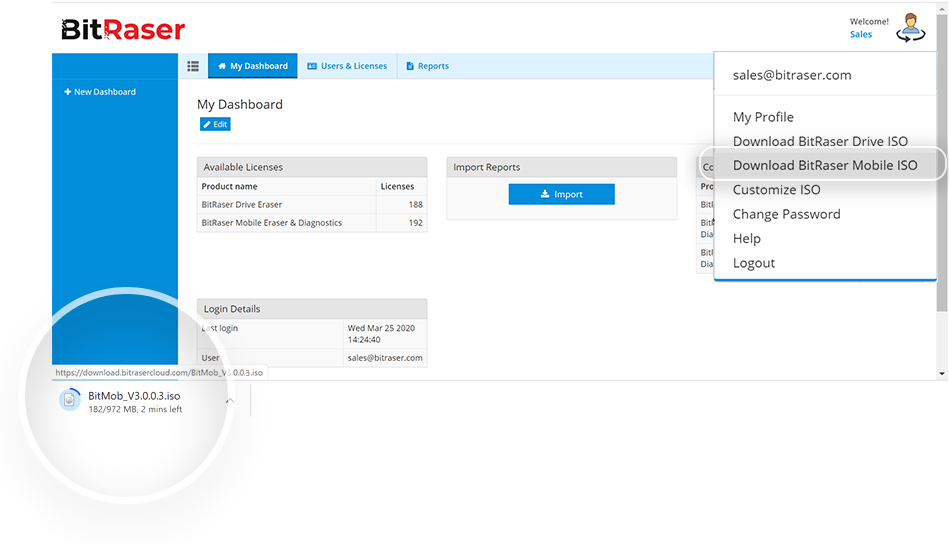949x544 pixels.
Task: Open the Reports tab
Action: click(x=427, y=66)
